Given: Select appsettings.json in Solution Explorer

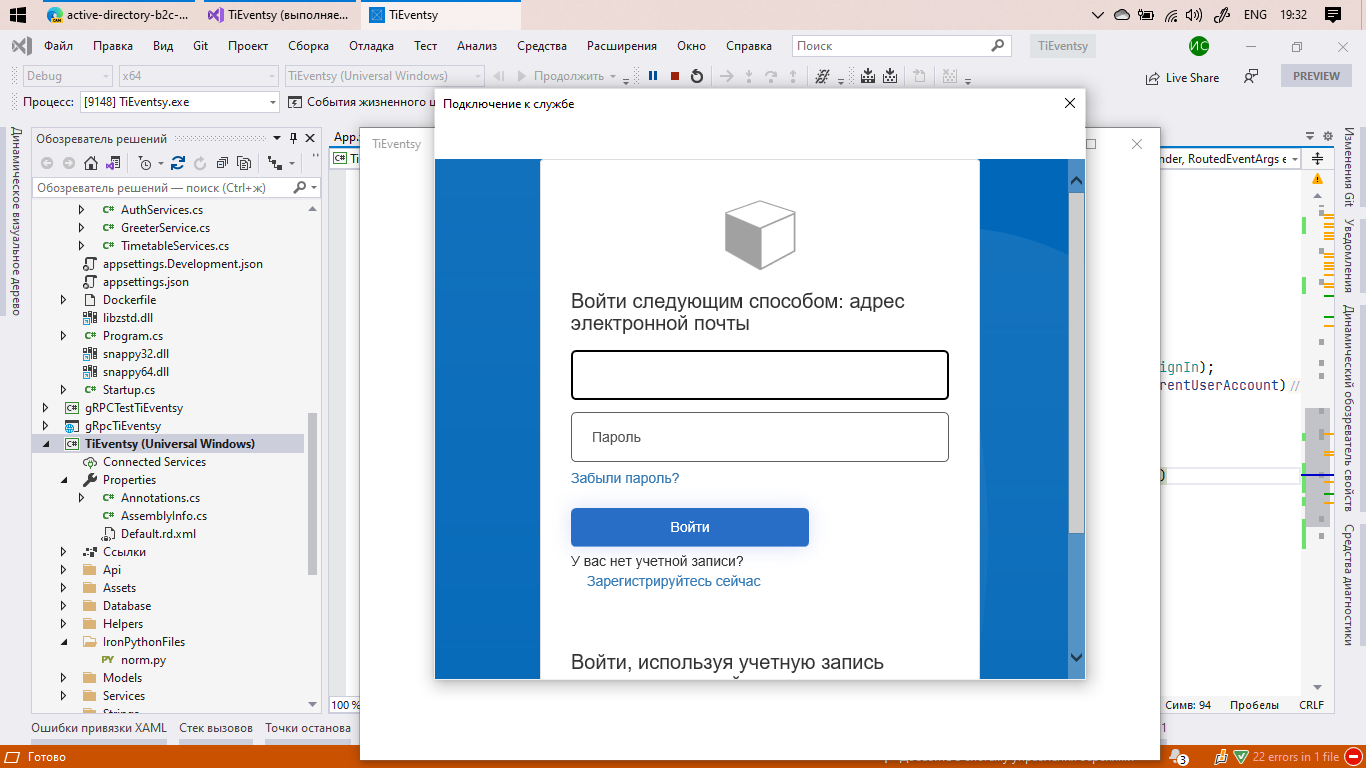Looking at the screenshot, I should (x=146, y=282).
